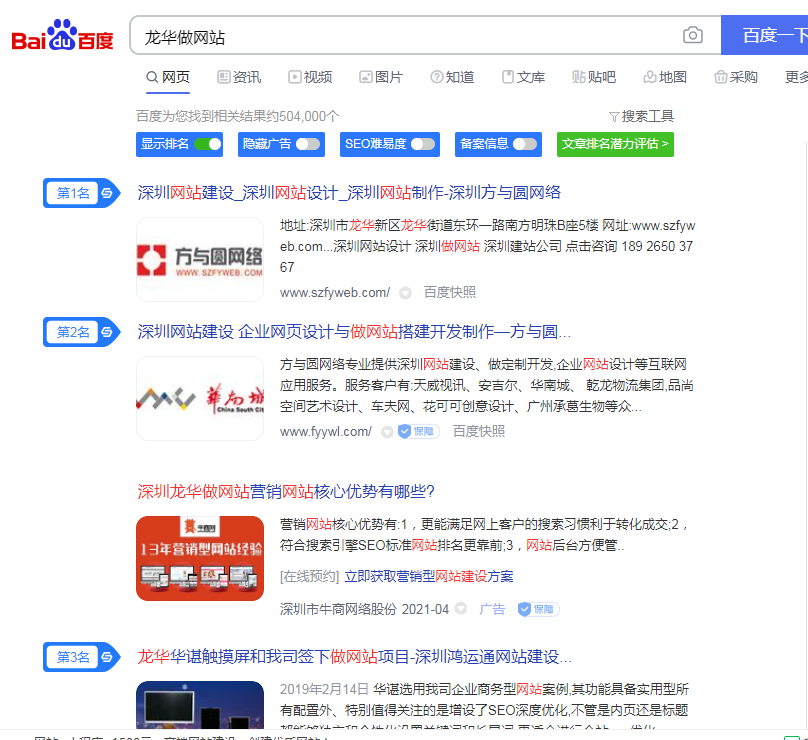Open ad 深圳龙华做网站营销网站核心优势有哪些

286,492
